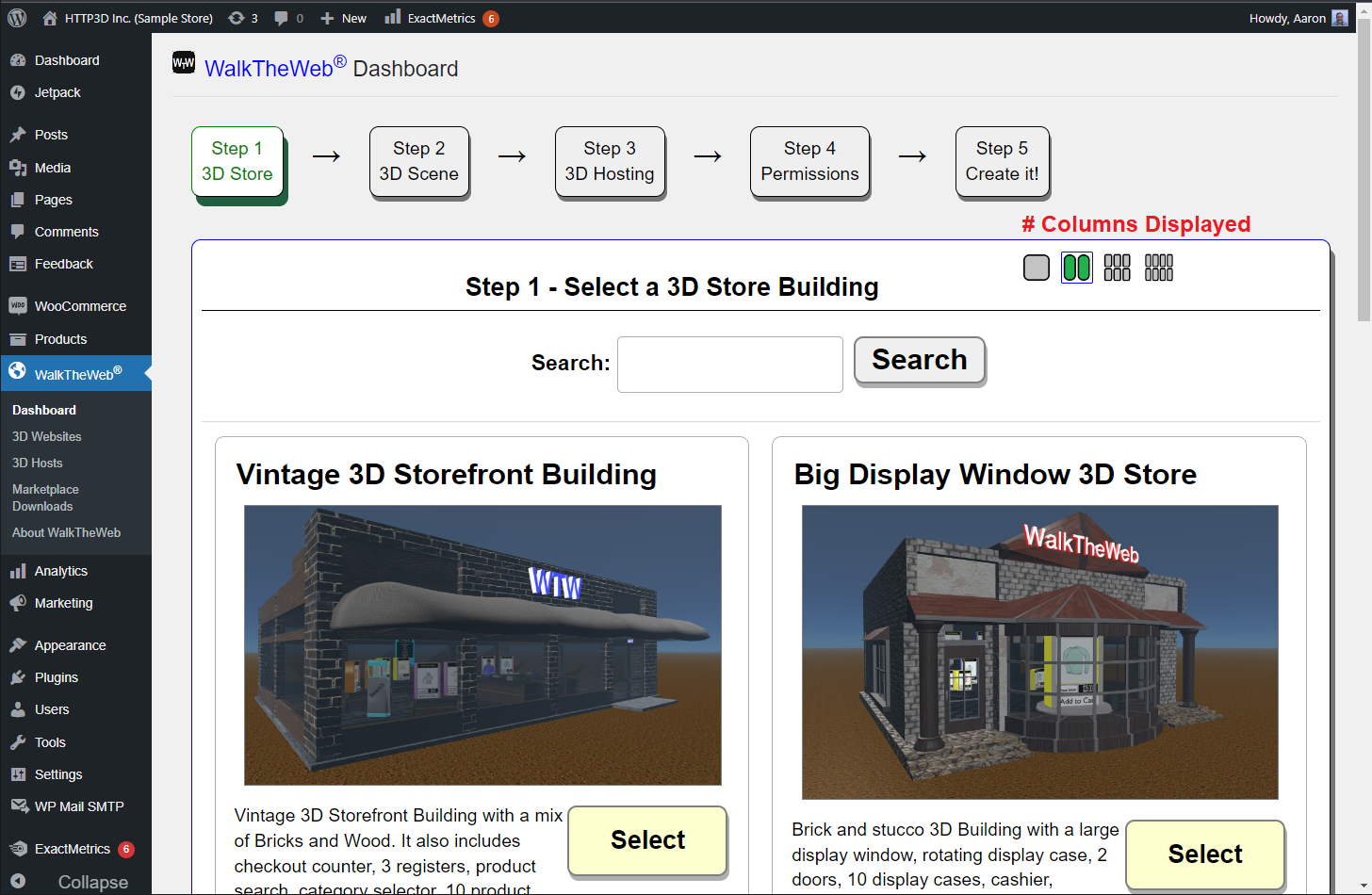
Task: Click the Plugins icon in sidebar
Action: click(x=18, y=677)
